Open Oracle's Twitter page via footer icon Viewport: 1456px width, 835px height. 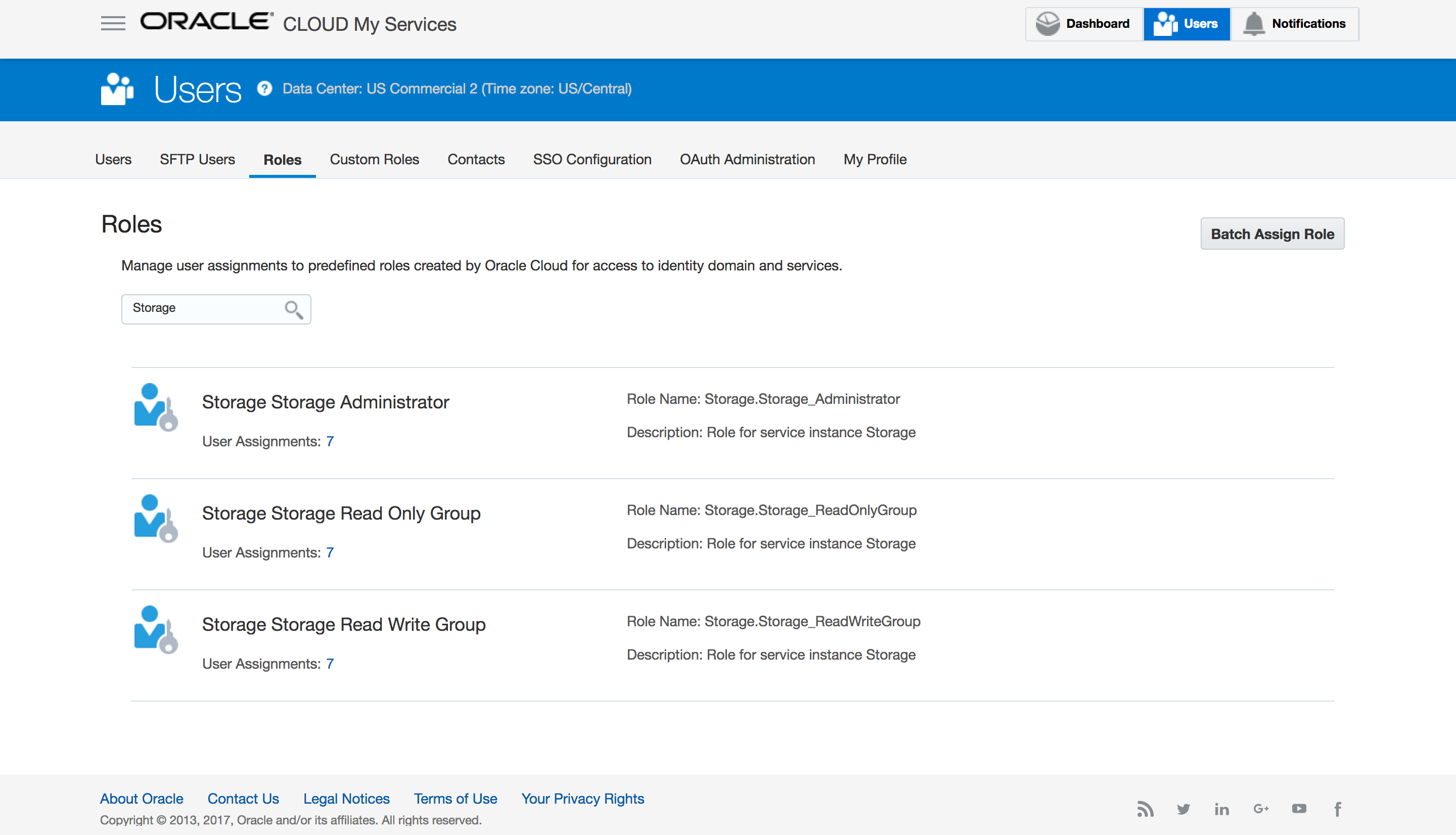pyautogui.click(x=1183, y=809)
